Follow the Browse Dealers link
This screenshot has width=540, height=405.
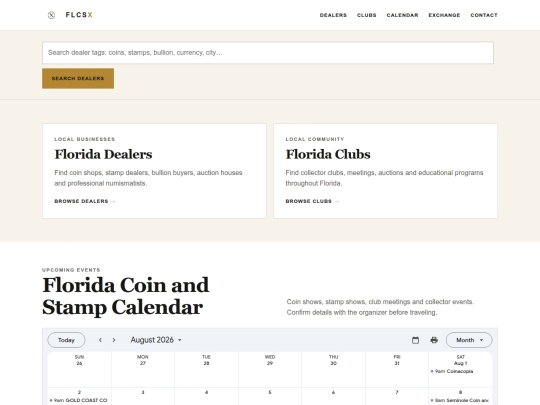coord(85,201)
